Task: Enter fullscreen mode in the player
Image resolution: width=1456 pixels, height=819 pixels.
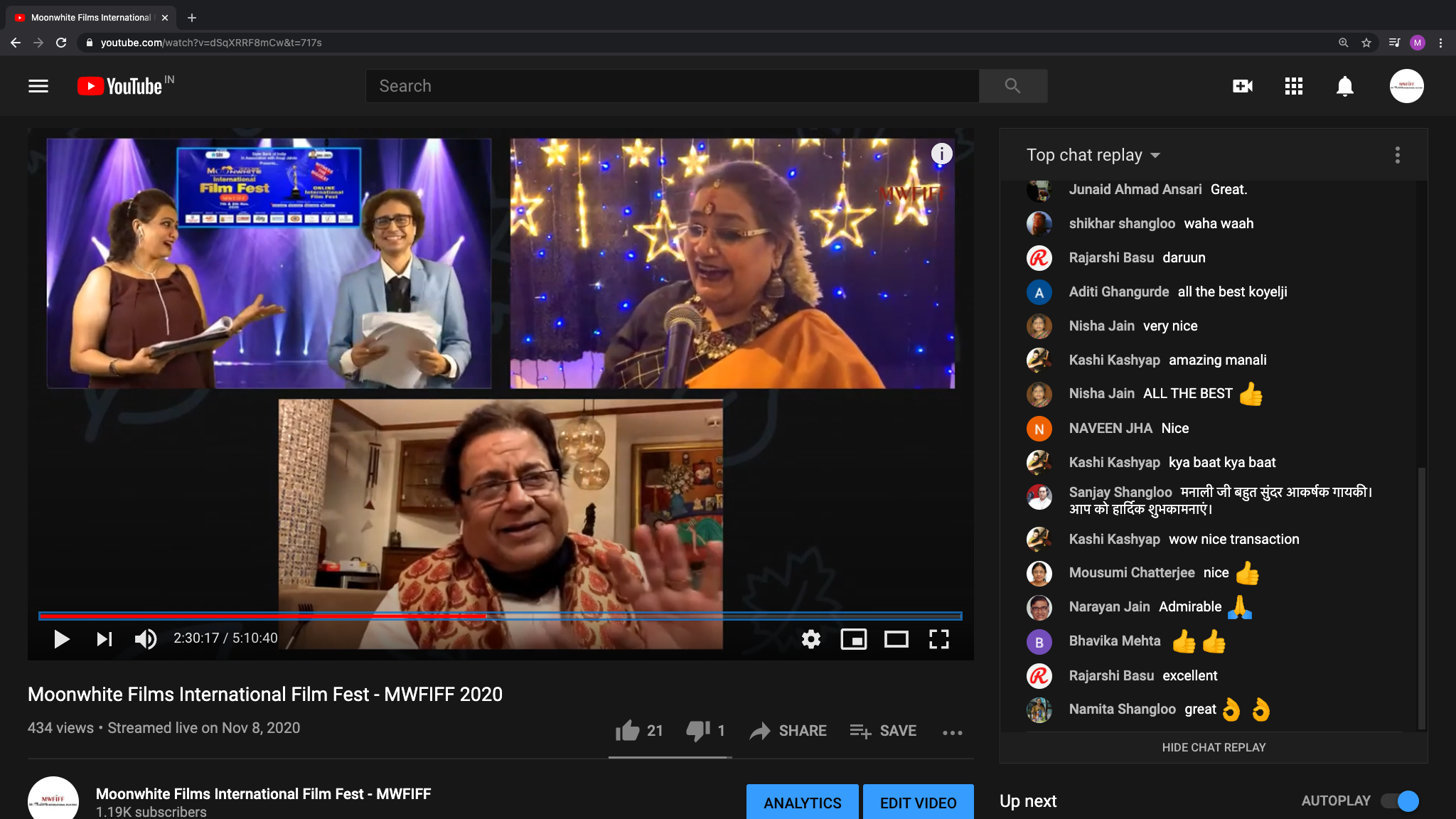Action: [x=939, y=639]
